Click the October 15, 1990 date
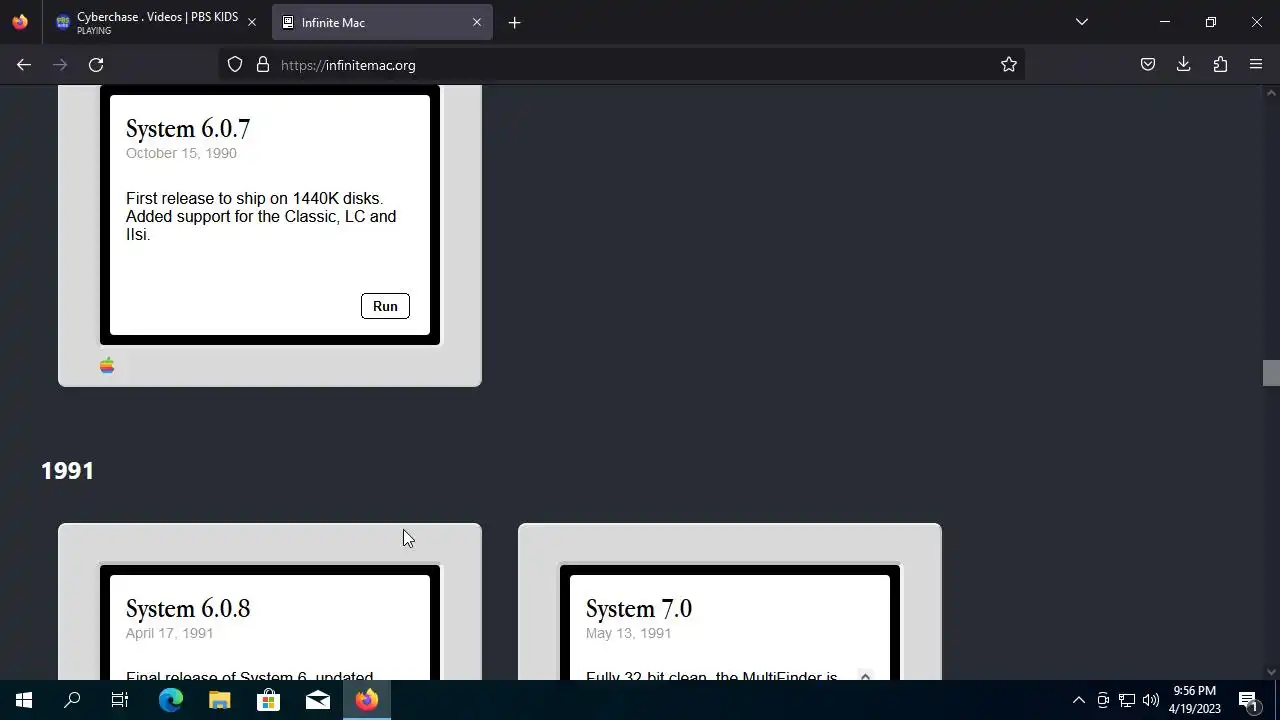 click(x=181, y=153)
